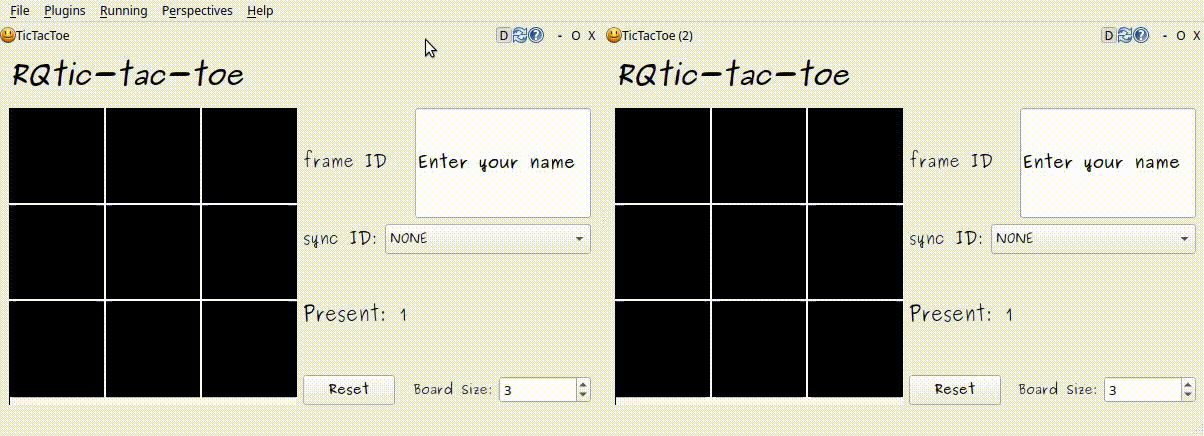Mark the bottom-right cell of the TicTacToe (2) board
This screenshot has height=436, width=1204.
tap(856, 349)
